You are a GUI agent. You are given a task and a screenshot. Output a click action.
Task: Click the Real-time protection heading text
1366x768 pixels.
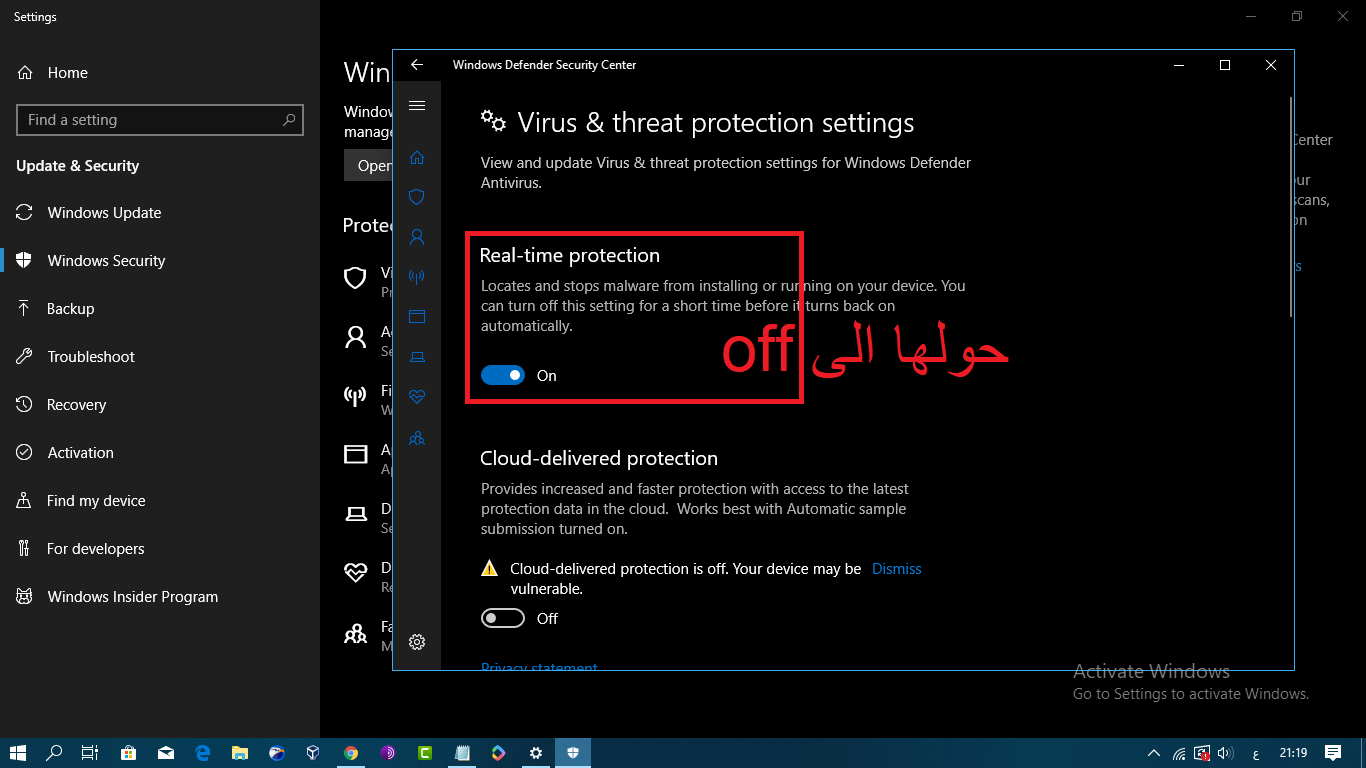click(570, 255)
